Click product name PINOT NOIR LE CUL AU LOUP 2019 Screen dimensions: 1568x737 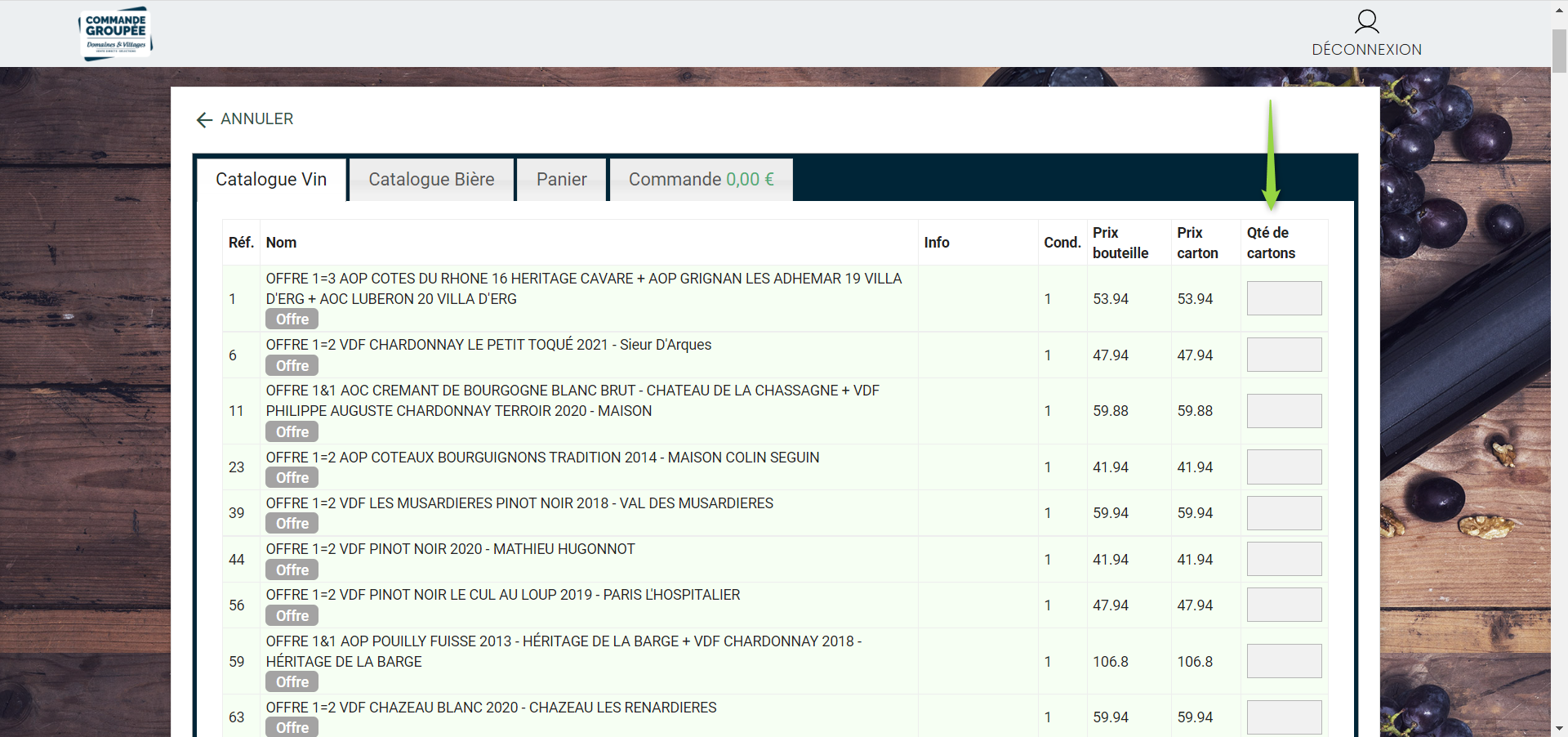[x=503, y=595]
